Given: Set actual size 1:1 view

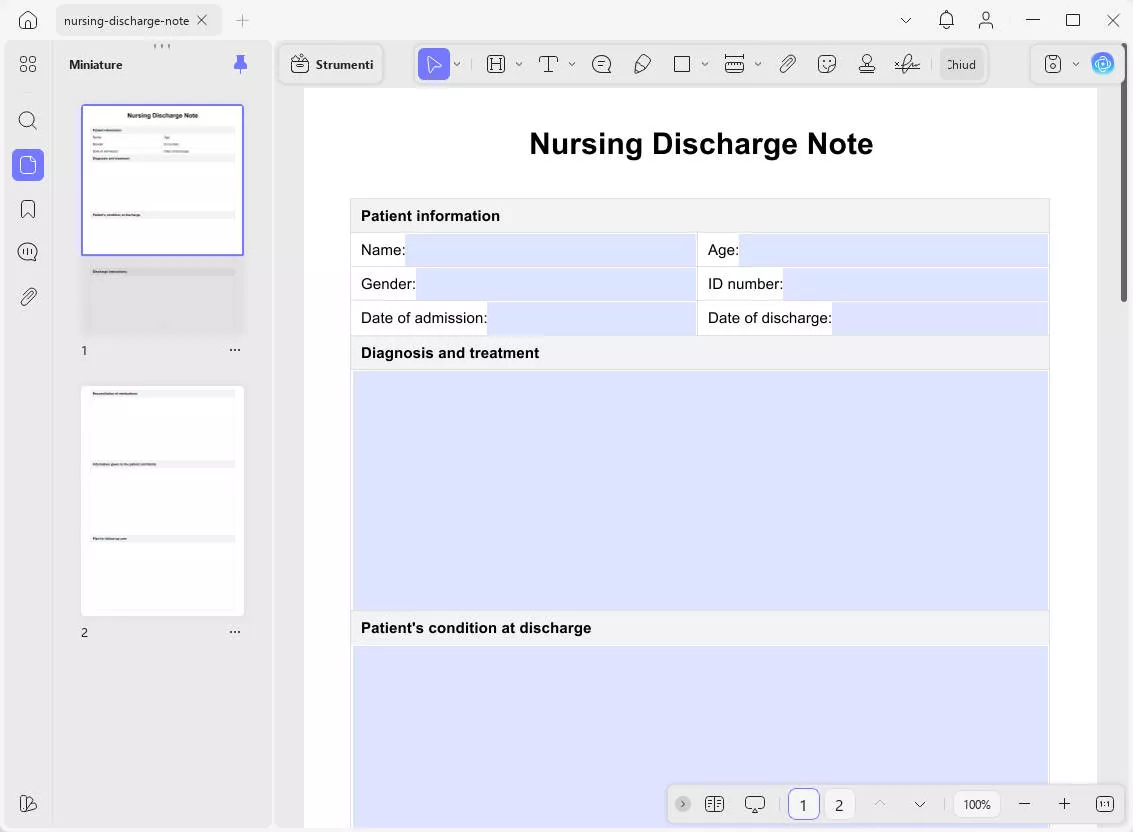Looking at the screenshot, I should pyautogui.click(x=1104, y=804).
